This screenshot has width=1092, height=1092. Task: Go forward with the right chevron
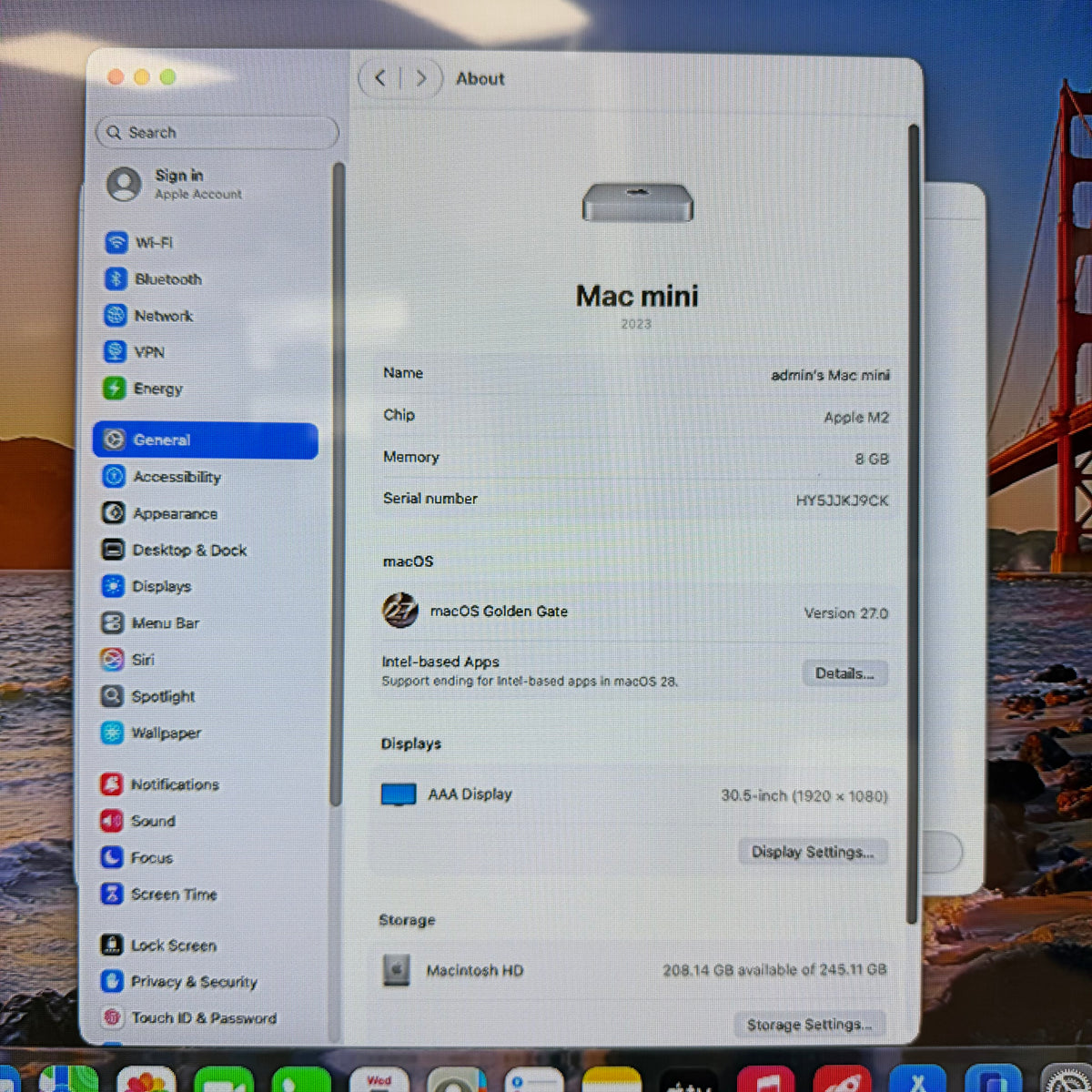click(x=420, y=79)
